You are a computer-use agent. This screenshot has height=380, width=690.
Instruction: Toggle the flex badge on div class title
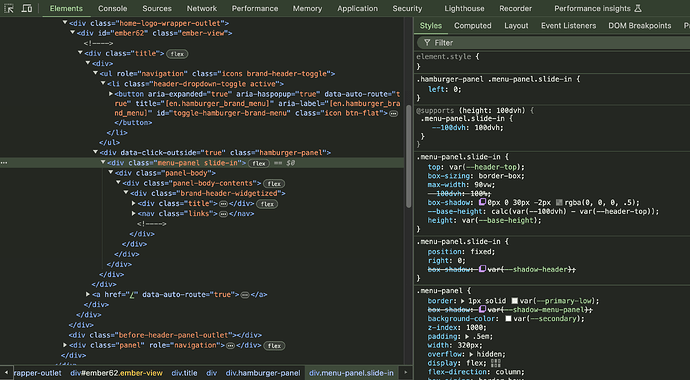point(177,54)
